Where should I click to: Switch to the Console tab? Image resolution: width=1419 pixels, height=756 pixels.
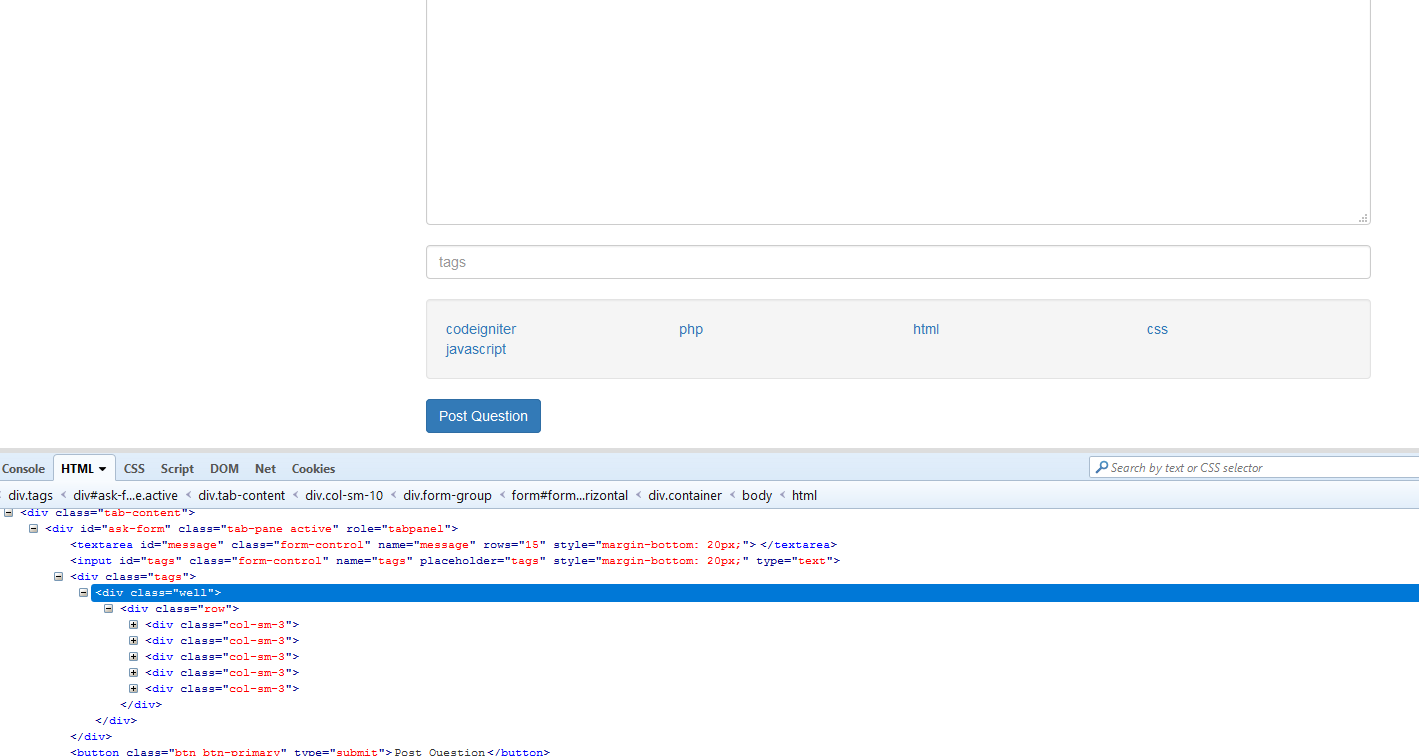point(23,468)
